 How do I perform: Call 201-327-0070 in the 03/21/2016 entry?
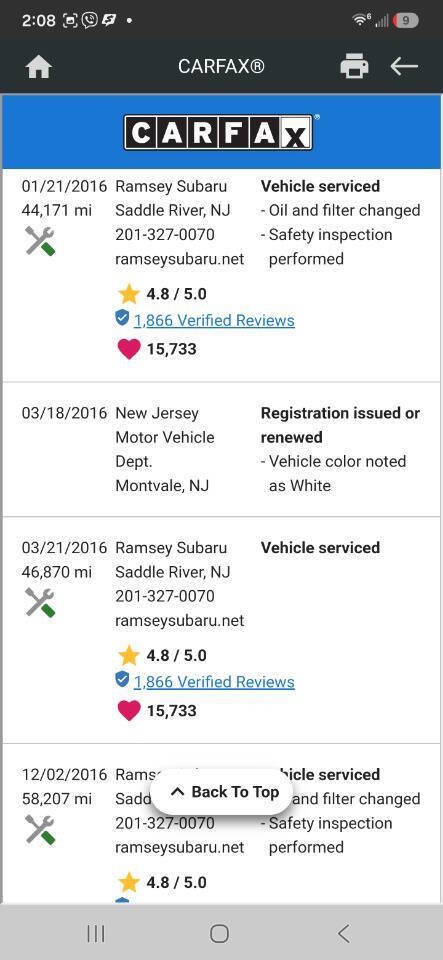pyautogui.click(x=165, y=596)
